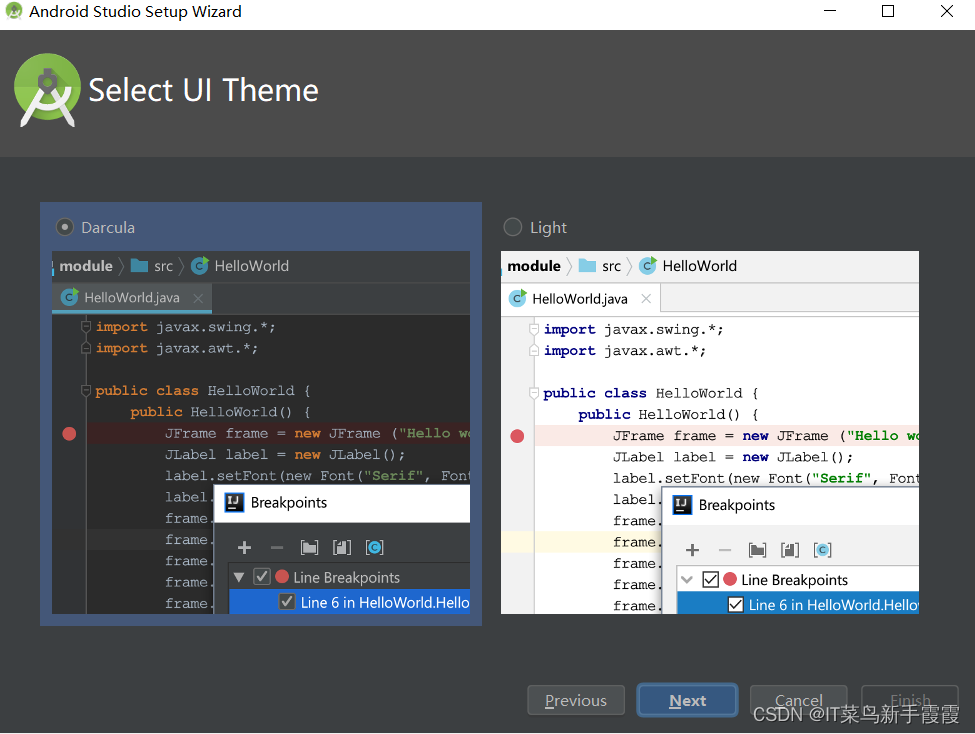This screenshot has width=975, height=734.
Task: Toggle Line Breakpoints checkbox in Darcula preview
Action: coord(262,577)
